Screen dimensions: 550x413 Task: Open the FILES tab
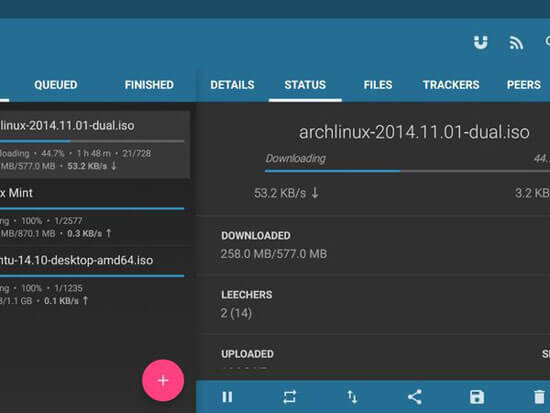click(x=378, y=85)
